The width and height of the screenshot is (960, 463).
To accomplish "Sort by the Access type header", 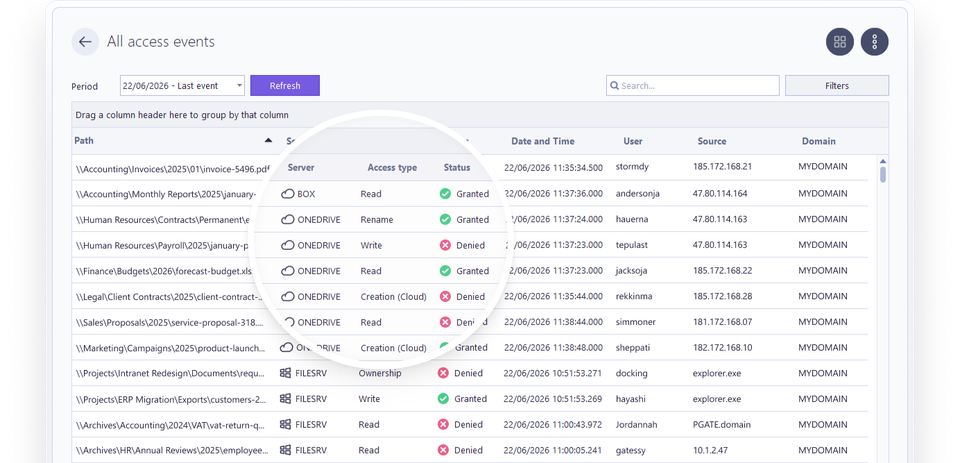I will click(x=392, y=168).
